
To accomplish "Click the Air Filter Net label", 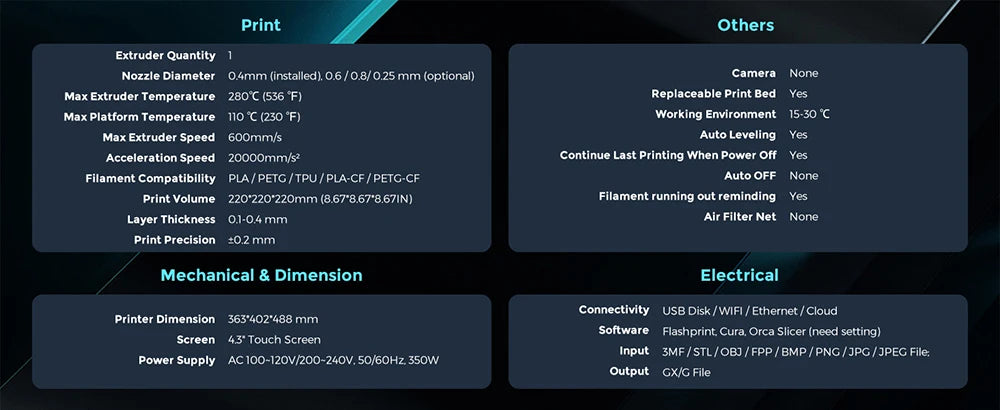I will [x=739, y=217].
